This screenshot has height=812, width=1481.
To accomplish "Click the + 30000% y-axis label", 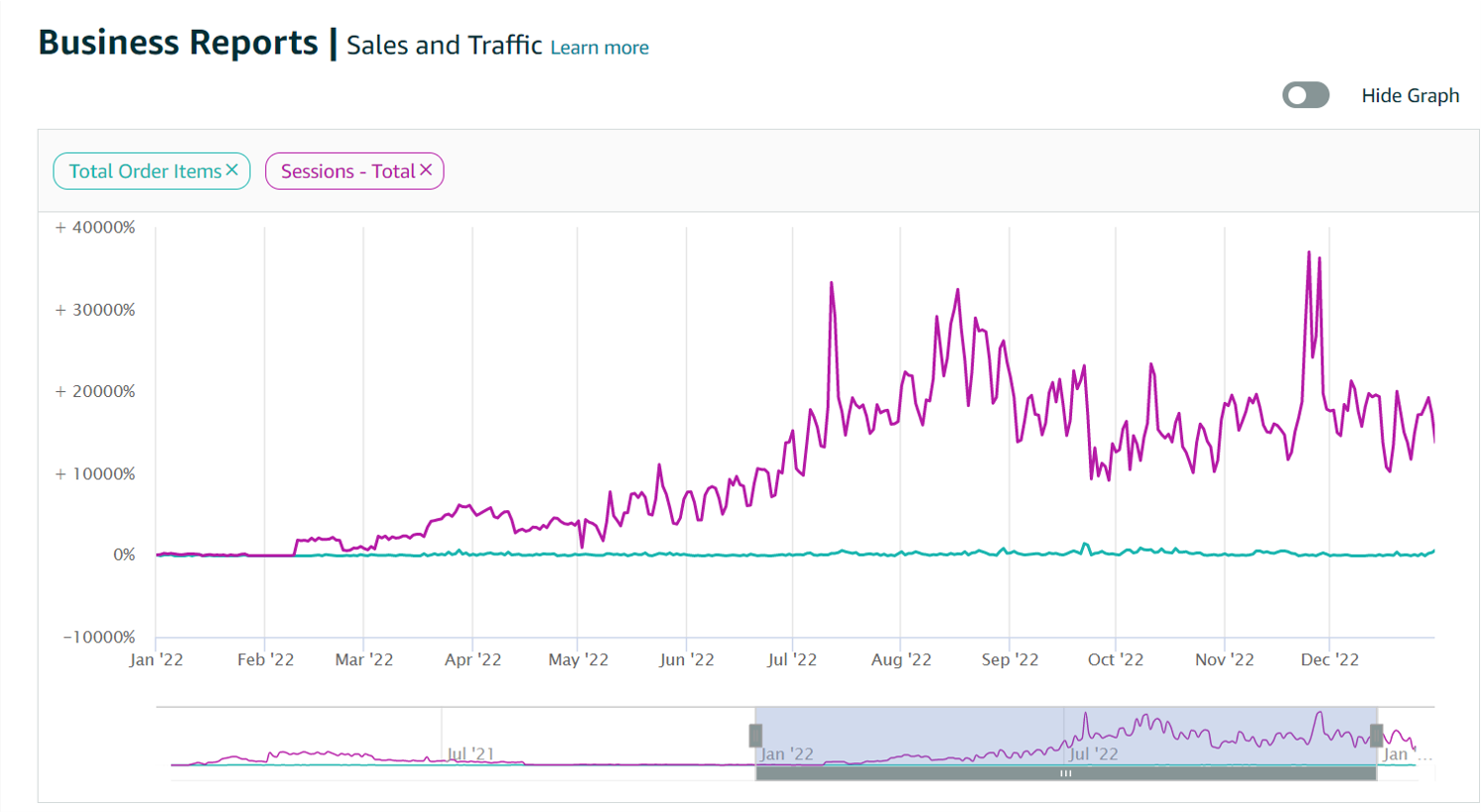I will [95, 310].
